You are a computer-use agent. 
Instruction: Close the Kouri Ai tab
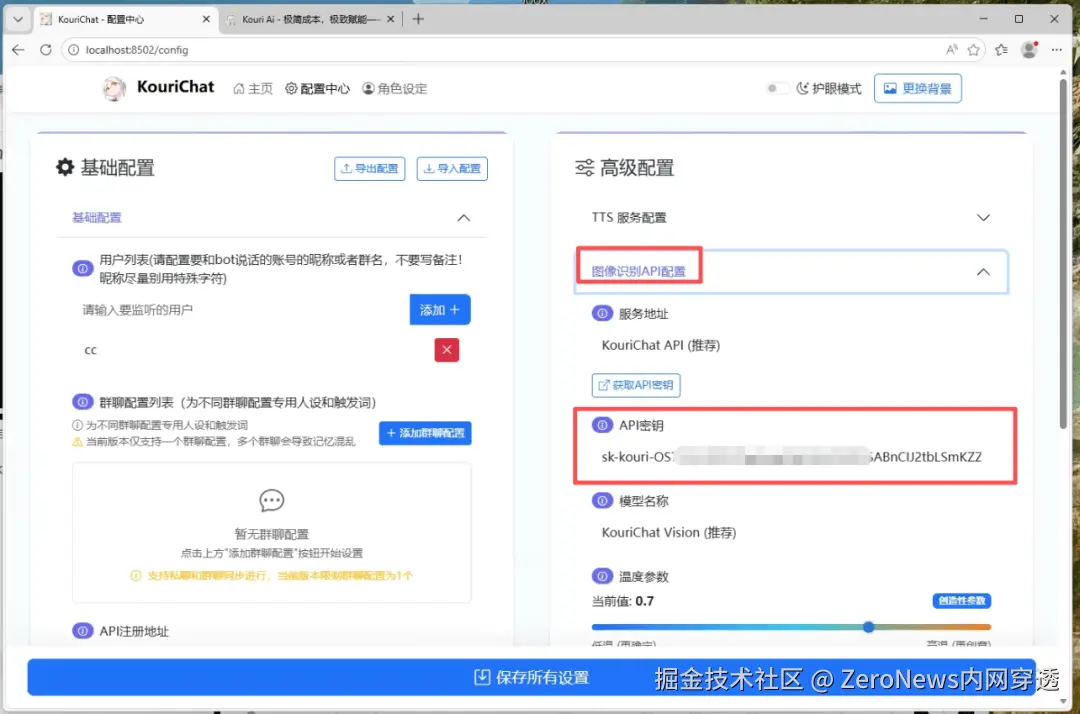coord(391,19)
